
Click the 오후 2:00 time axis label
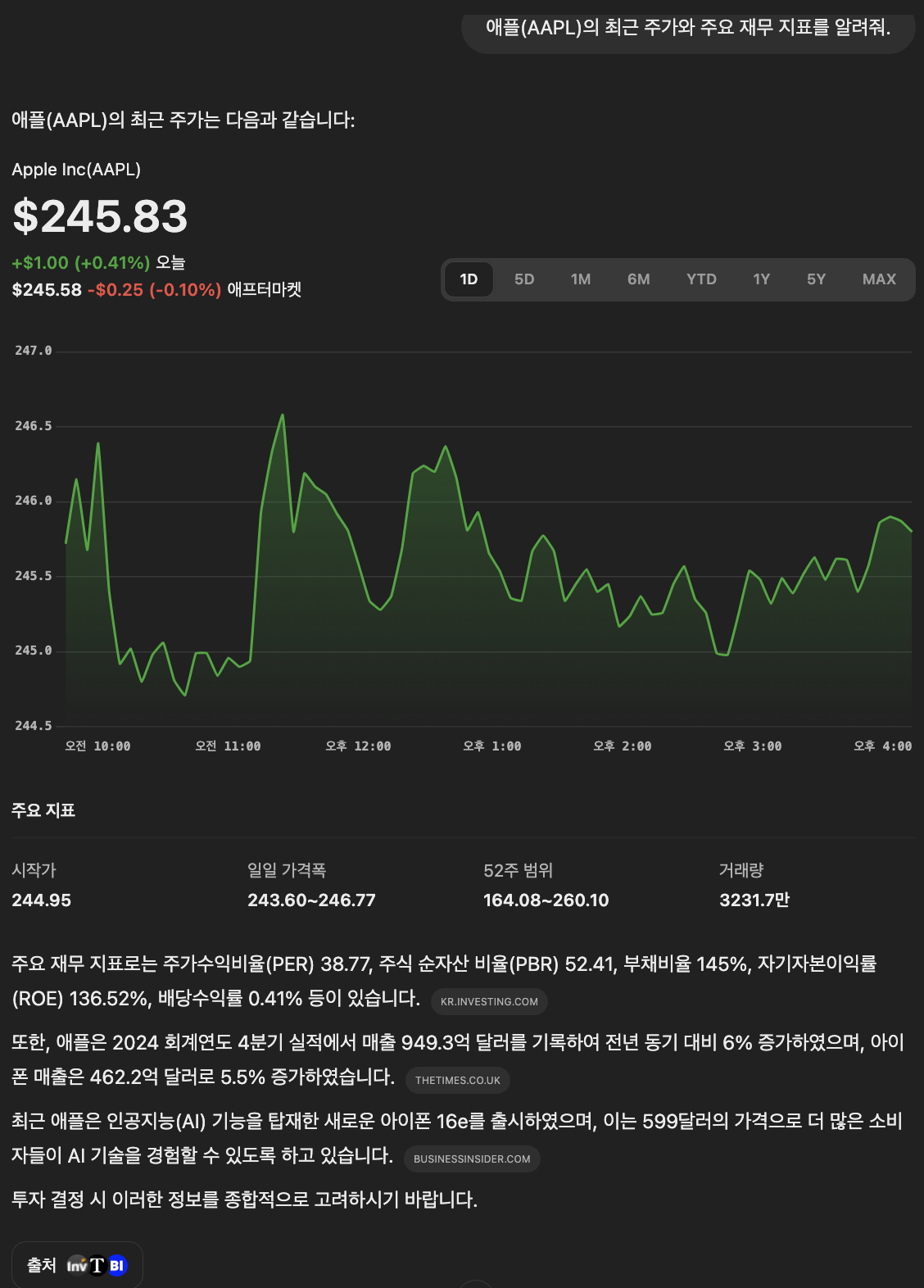coord(623,746)
